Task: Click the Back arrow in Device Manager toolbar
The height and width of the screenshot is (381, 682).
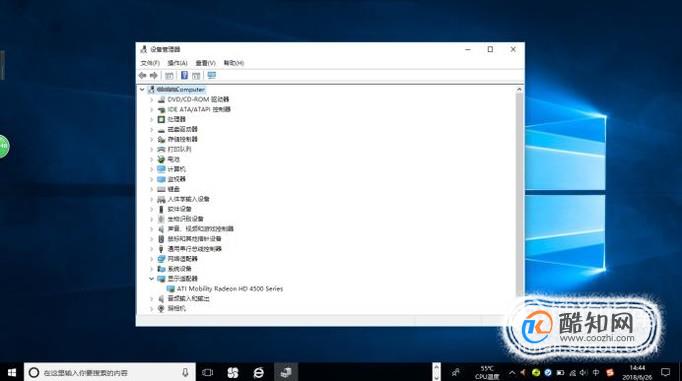Action: [x=142, y=76]
